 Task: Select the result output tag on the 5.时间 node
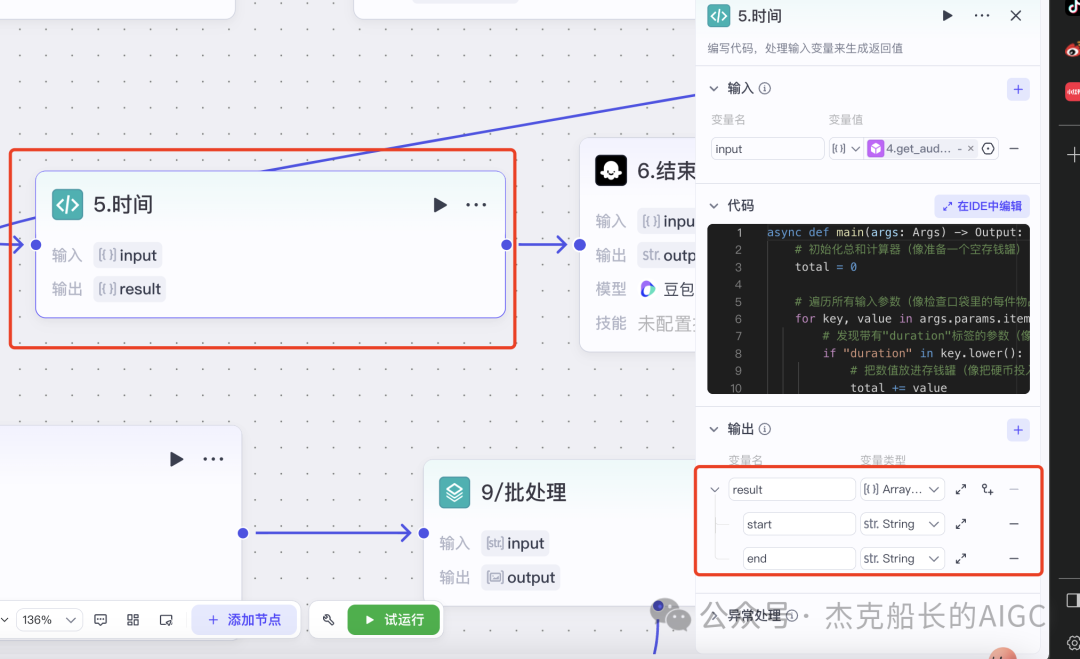click(x=129, y=289)
